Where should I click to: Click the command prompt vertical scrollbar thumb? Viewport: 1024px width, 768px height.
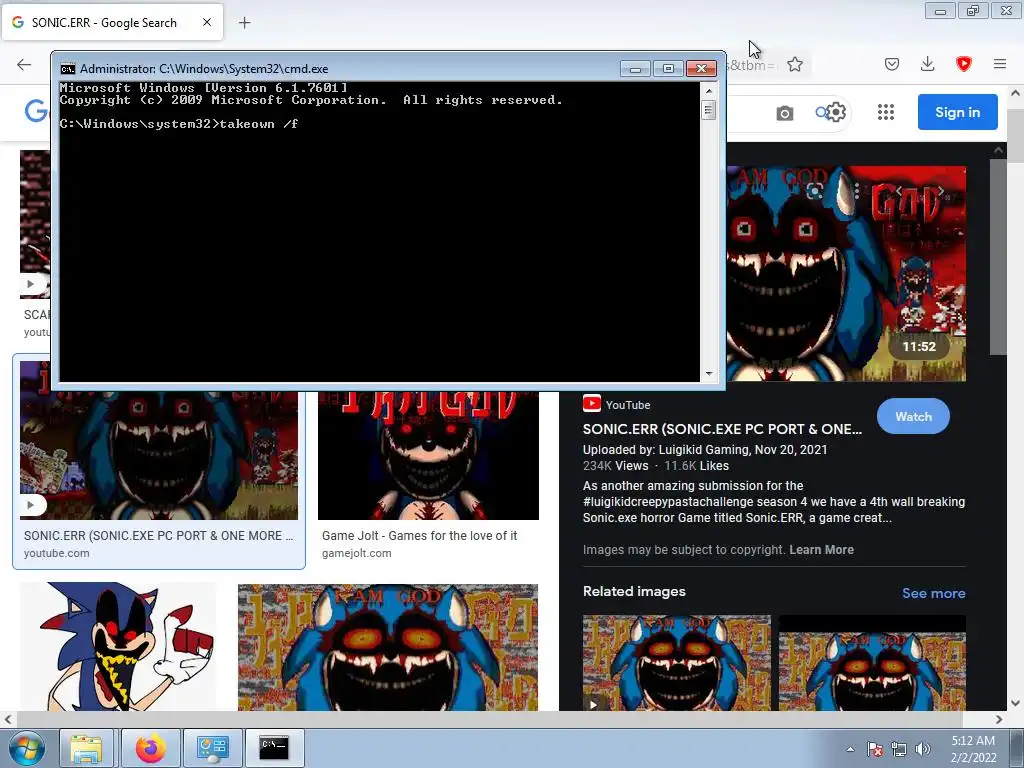pyautogui.click(x=709, y=110)
